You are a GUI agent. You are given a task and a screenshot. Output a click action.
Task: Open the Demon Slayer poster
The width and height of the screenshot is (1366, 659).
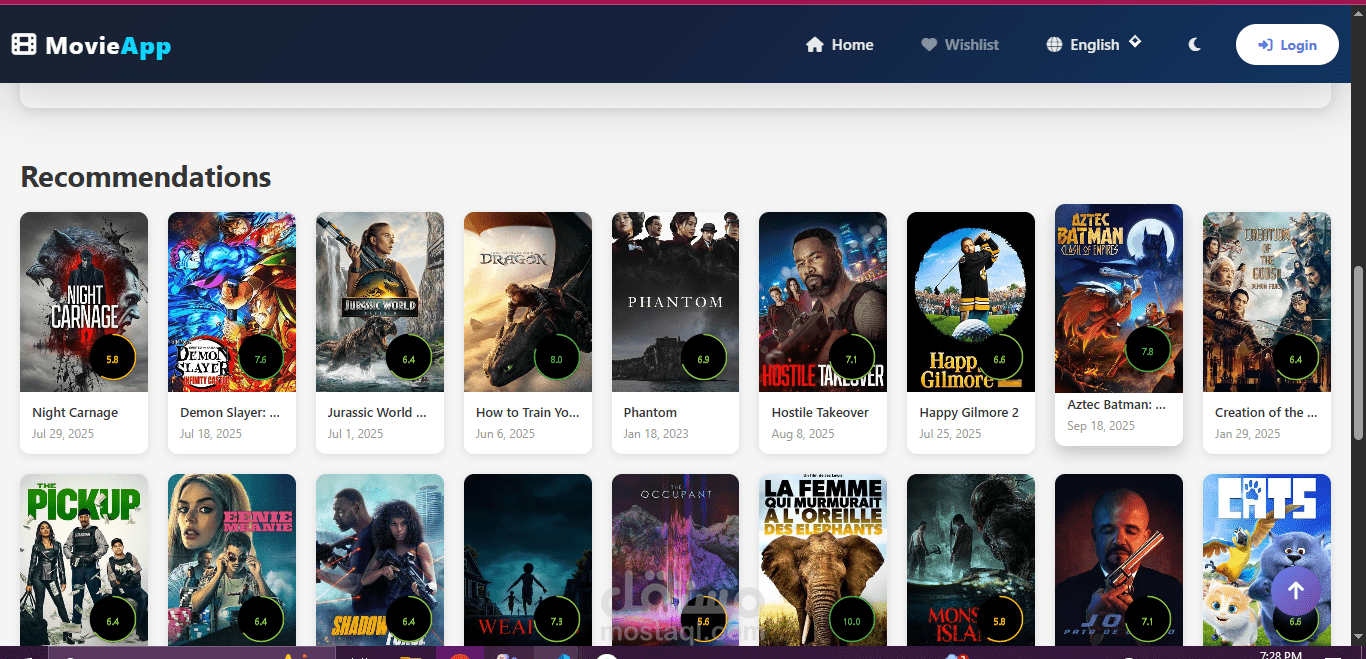[x=232, y=302]
